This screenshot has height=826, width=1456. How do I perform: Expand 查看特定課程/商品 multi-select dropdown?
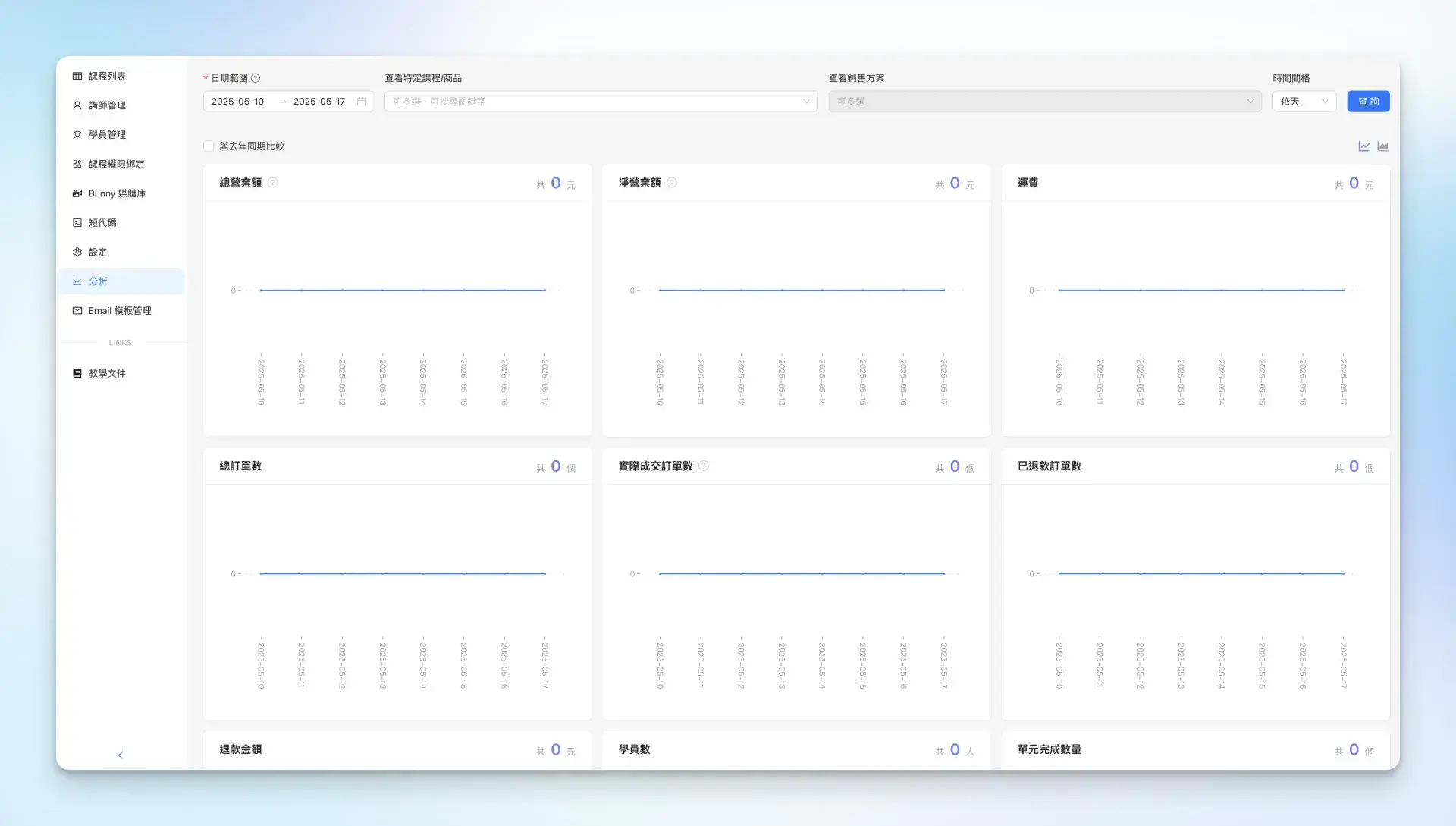pos(601,102)
